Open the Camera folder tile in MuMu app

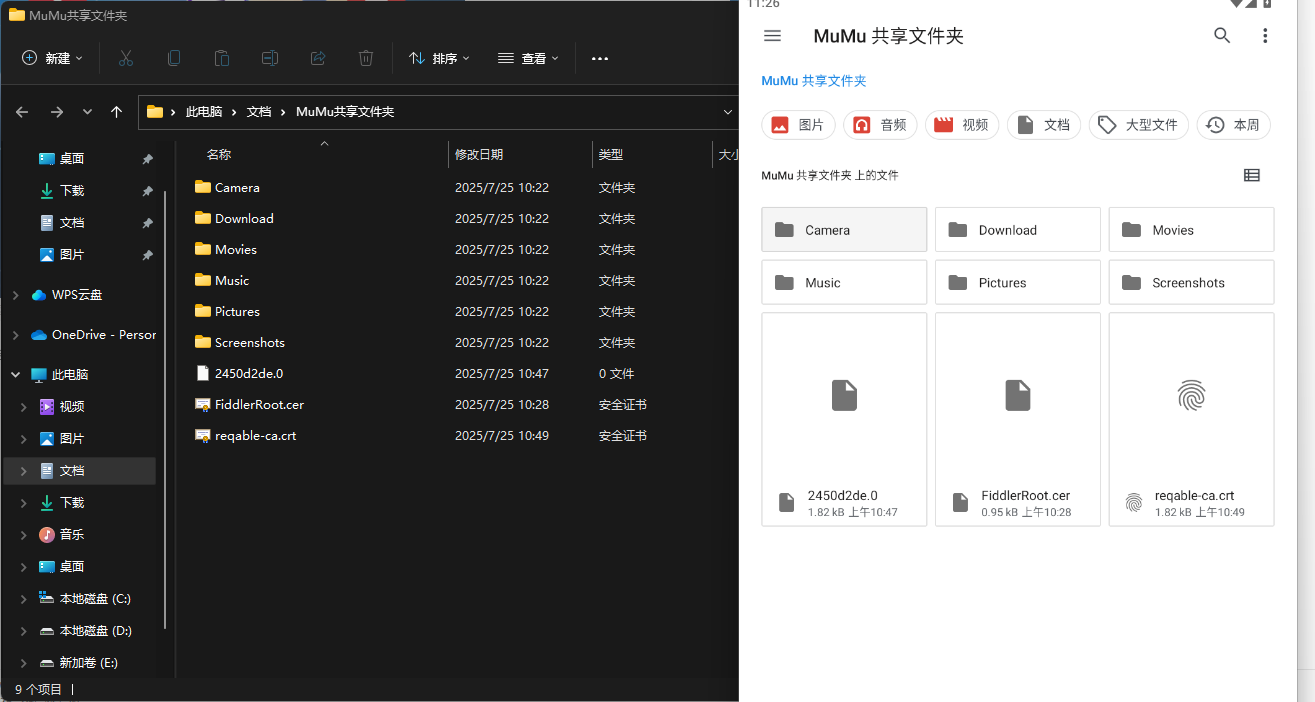(844, 230)
